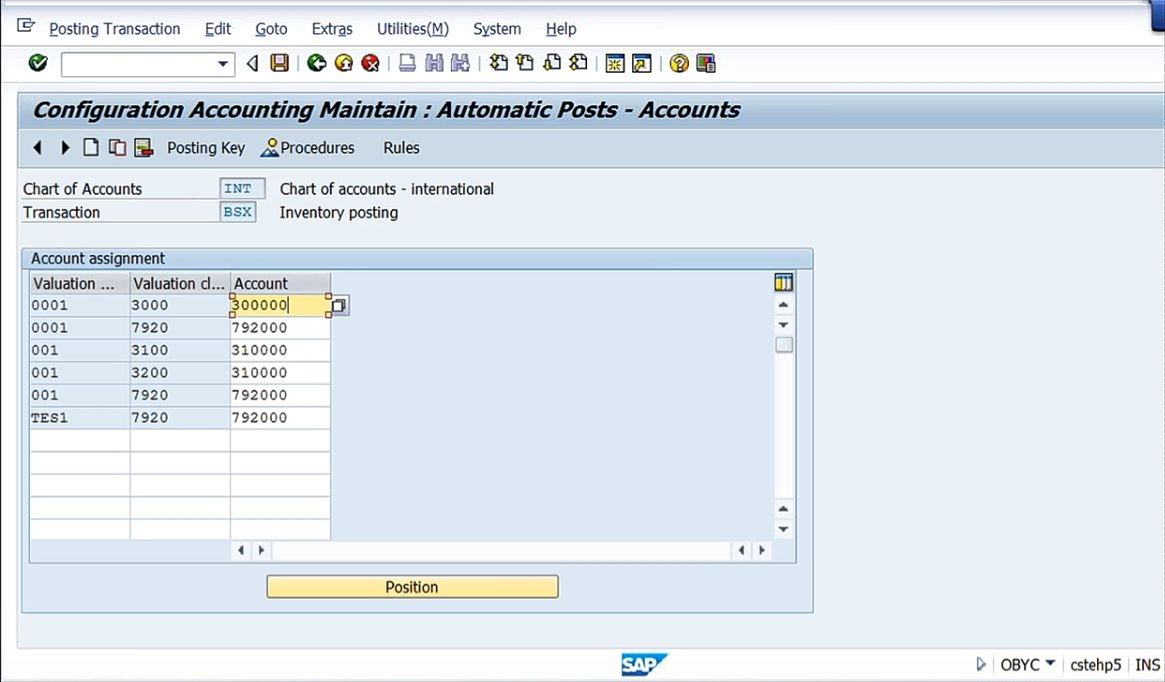Click the Find binoculars icon
This screenshot has height=682, width=1165.
434,63
